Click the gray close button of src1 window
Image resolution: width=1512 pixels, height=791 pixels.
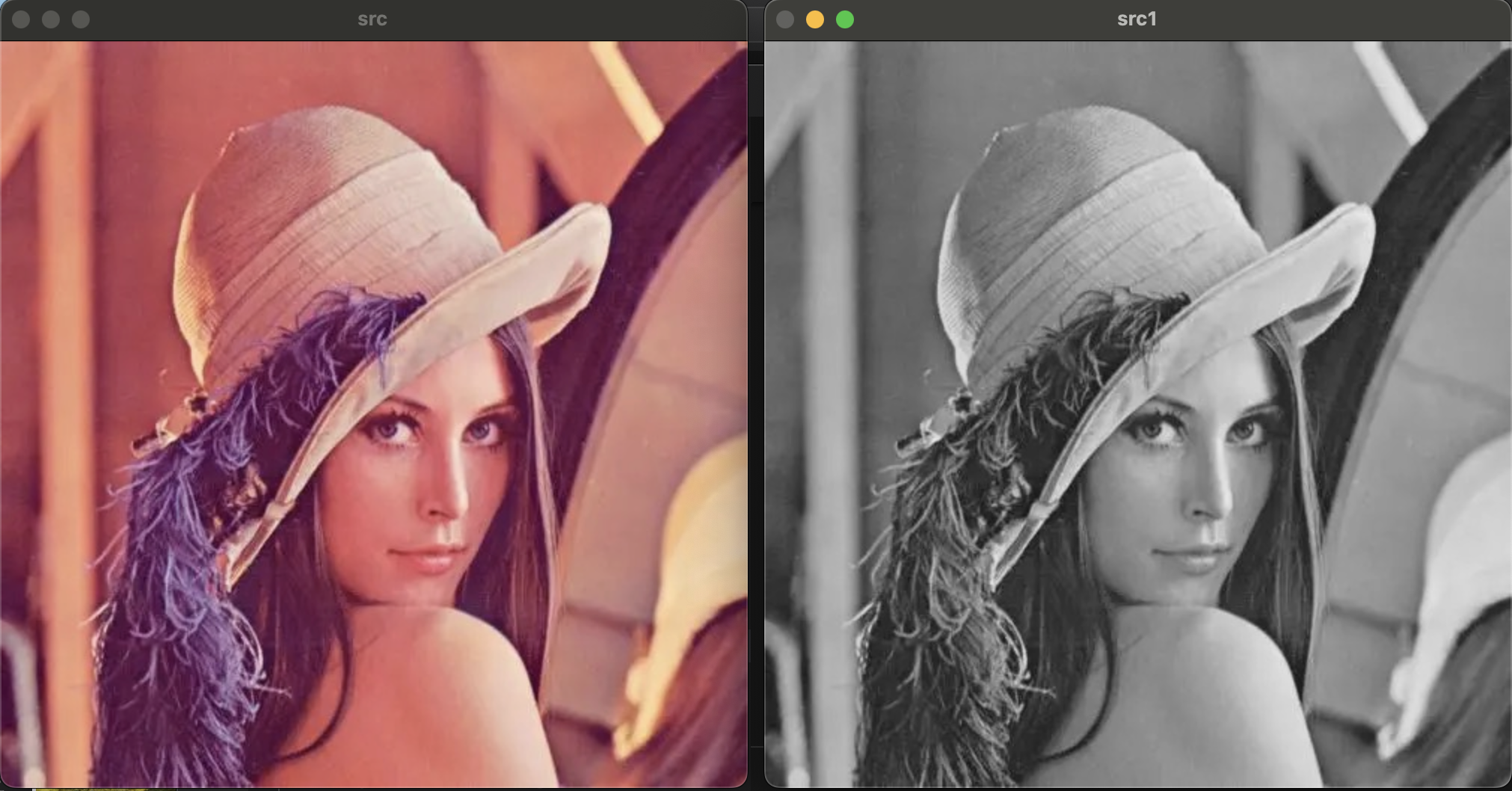pyautogui.click(x=785, y=19)
